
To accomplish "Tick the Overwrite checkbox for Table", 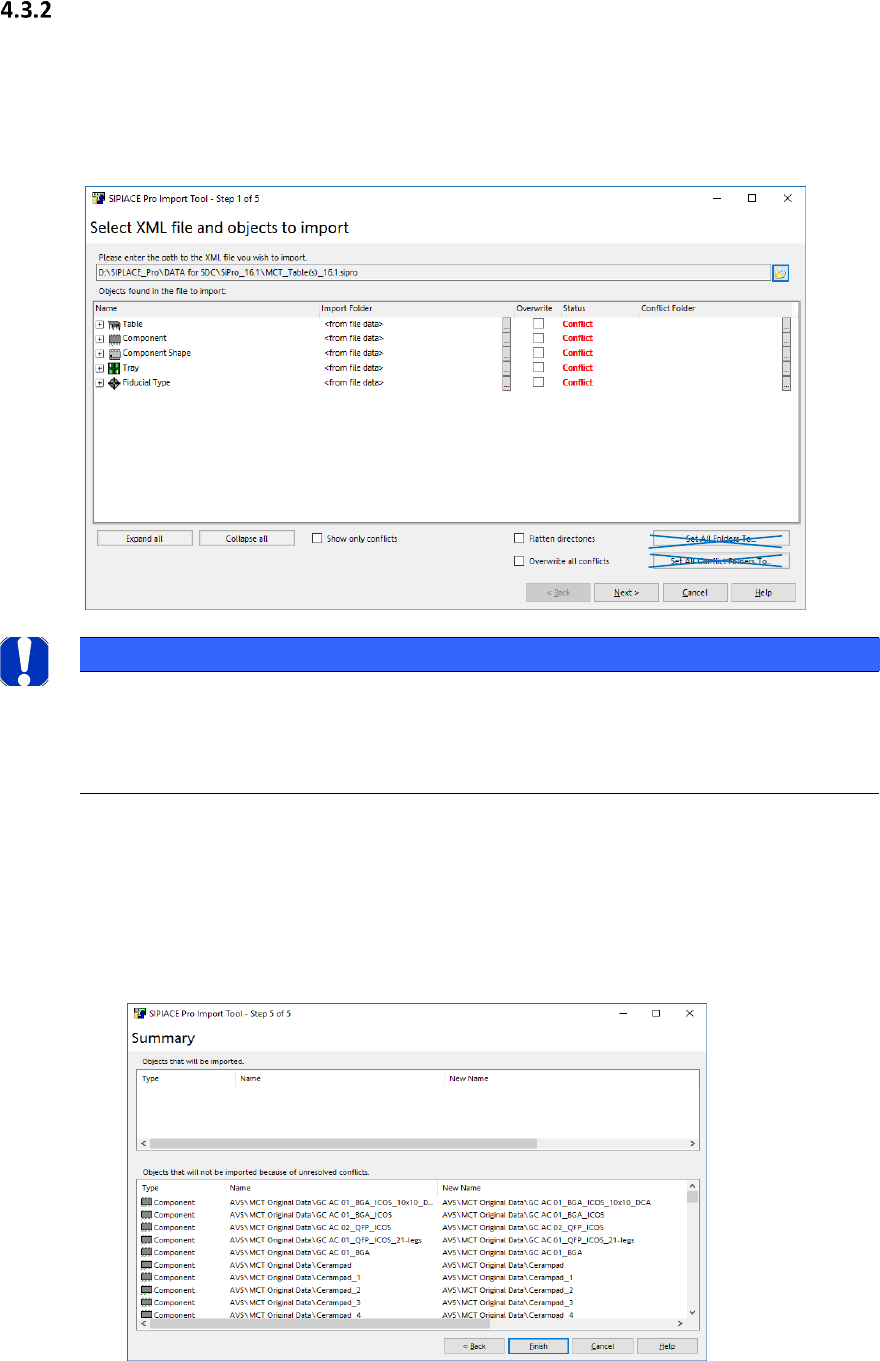I will pos(539,324).
